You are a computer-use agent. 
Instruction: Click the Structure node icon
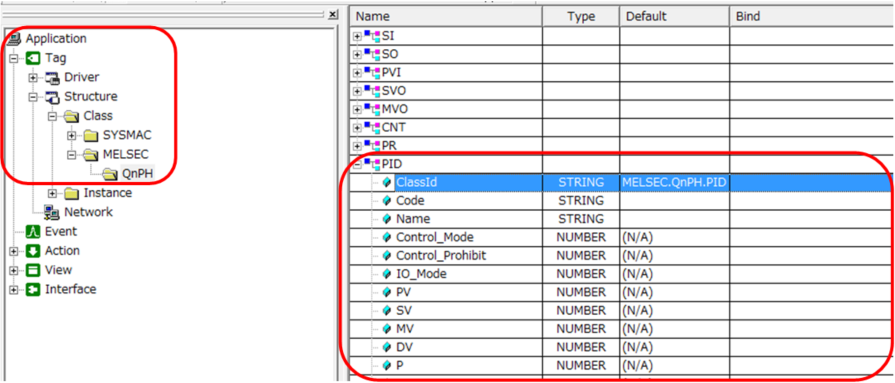click(53, 97)
